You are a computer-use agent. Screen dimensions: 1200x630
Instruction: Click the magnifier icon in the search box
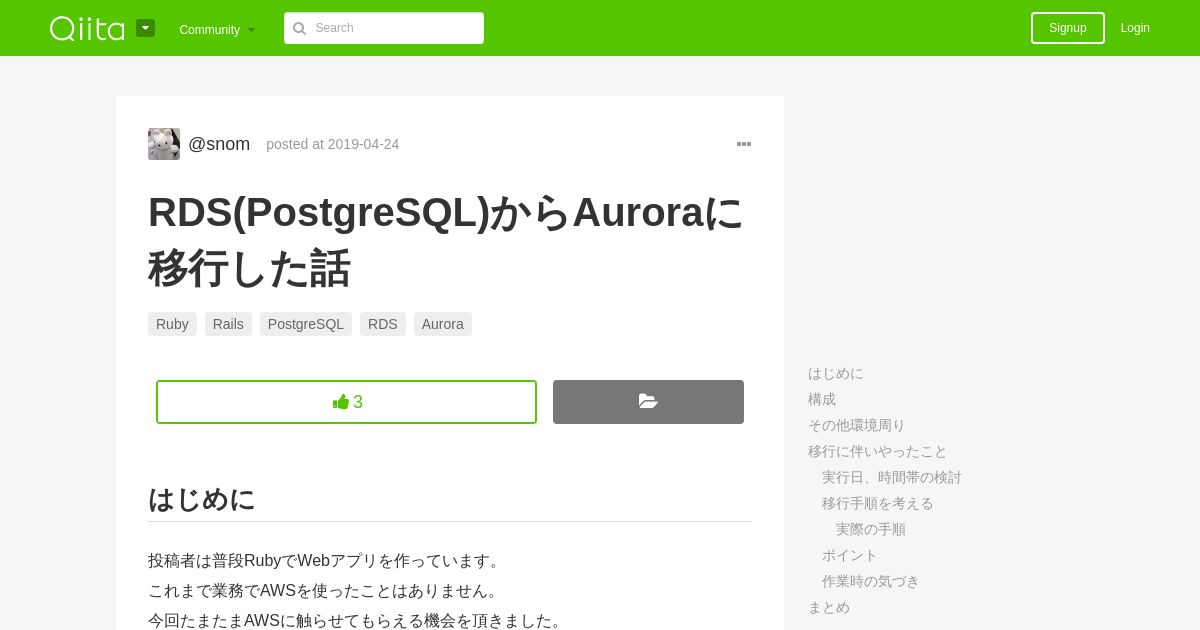(x=299, y=28)
